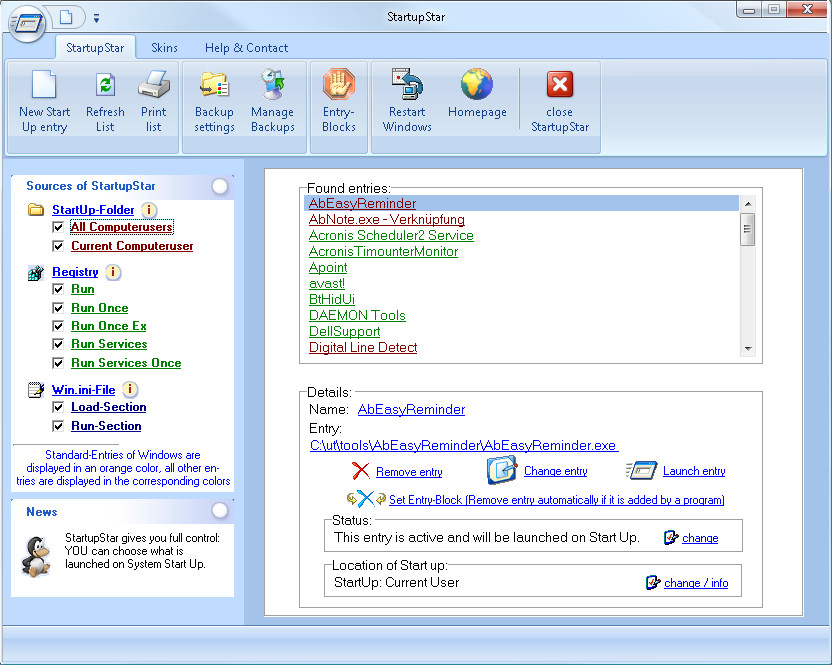This screenshot has width=832, height=665.
Task: Click the Registry cube icon
Action: 36,273
